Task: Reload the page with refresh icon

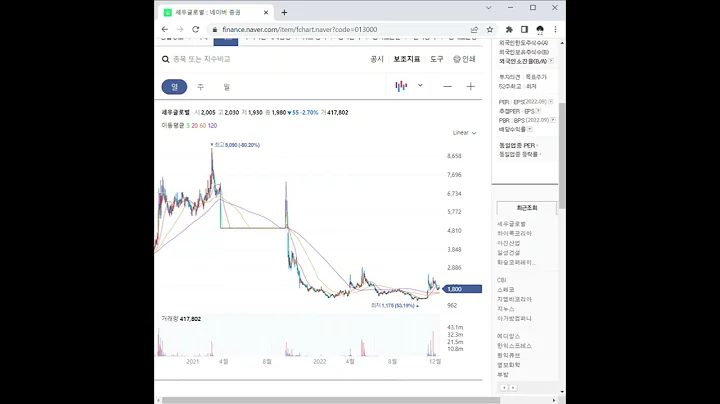Action: click(196, 29)
